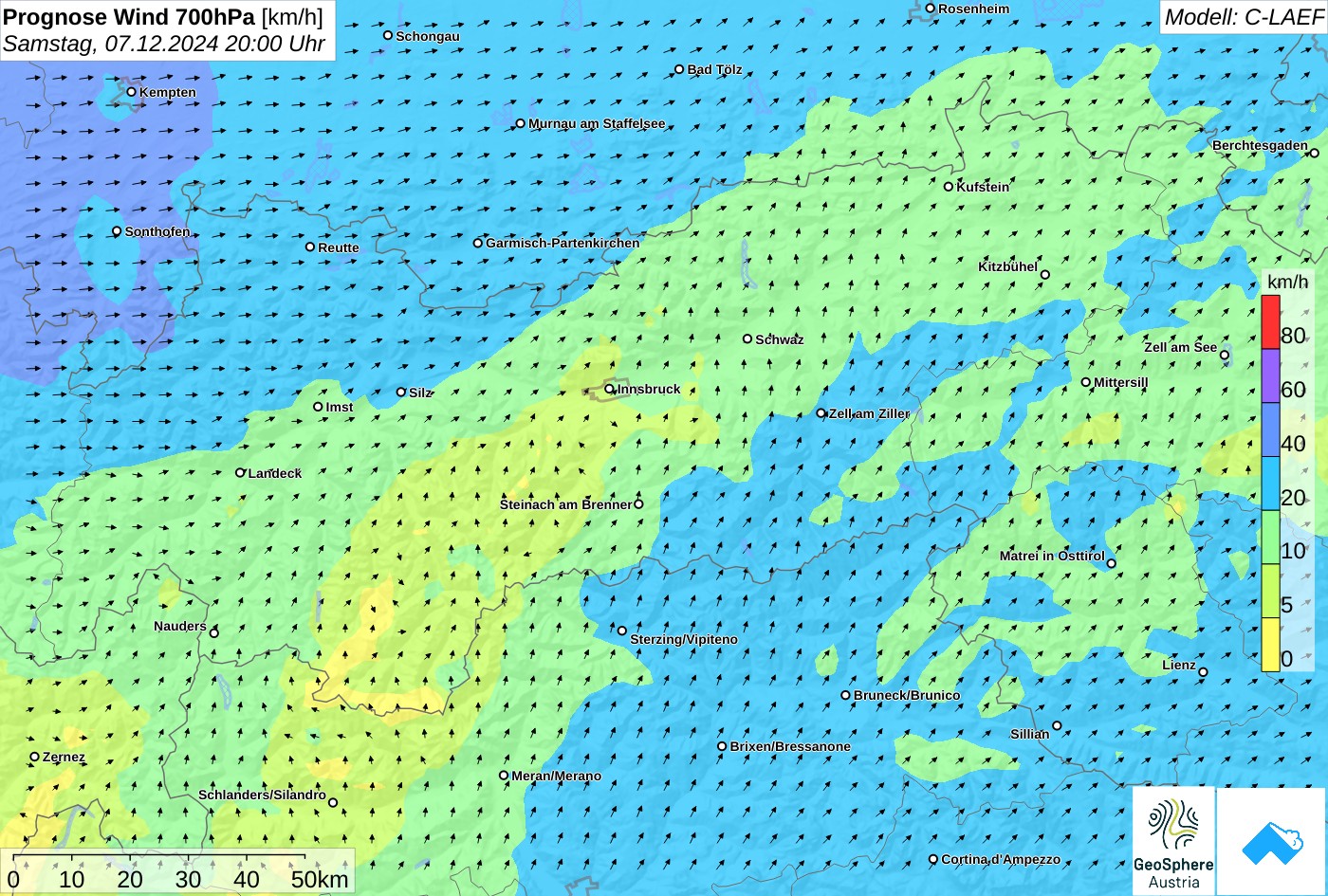This screenshot has height=896, width=1328.
Task: Click the Kempten city marker
Action: click(132, 92)
